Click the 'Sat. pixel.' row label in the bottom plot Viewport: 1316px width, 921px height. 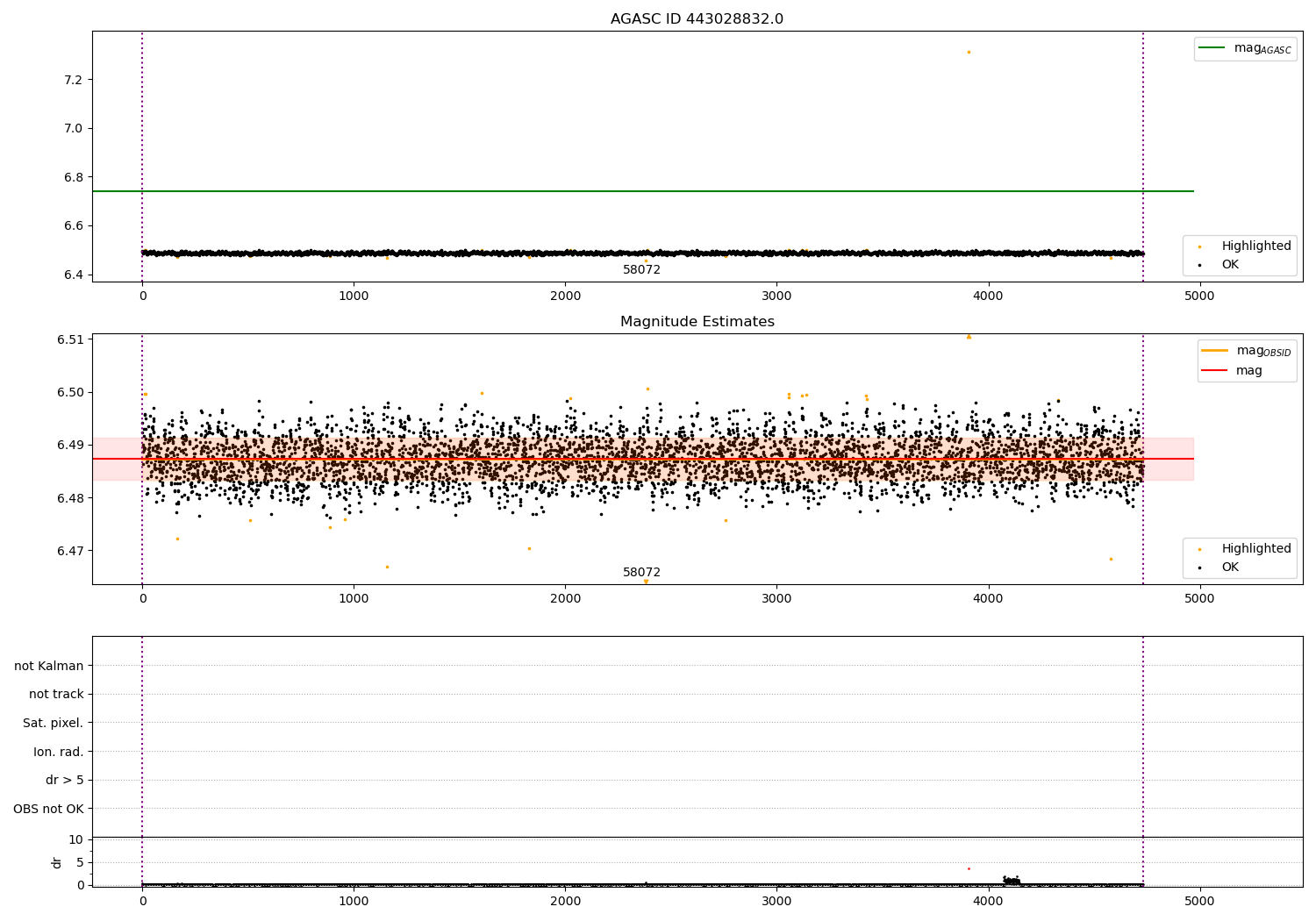pyautogui.click(x=54, y=723)
